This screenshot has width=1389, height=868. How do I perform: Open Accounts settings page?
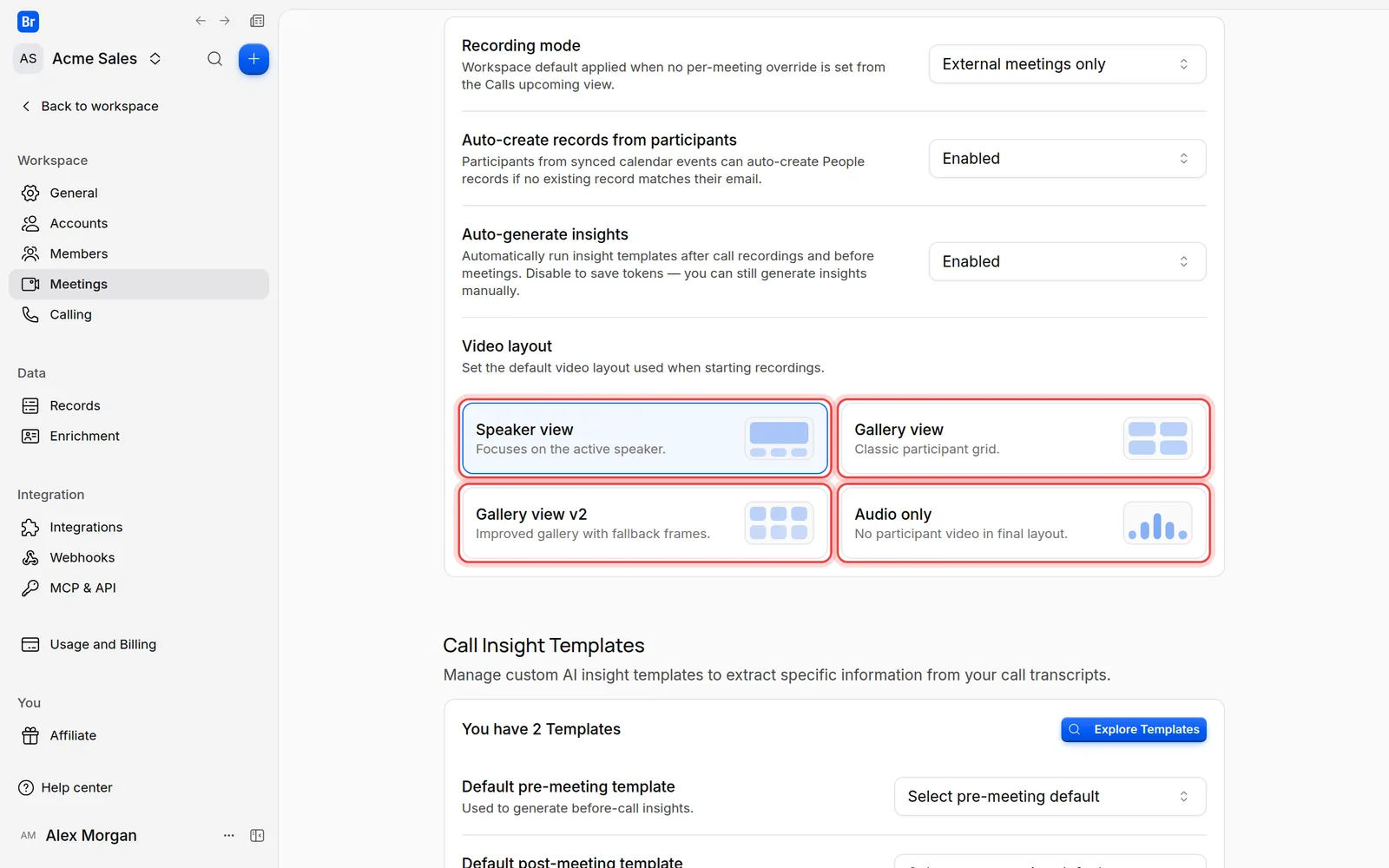[139, 223]
